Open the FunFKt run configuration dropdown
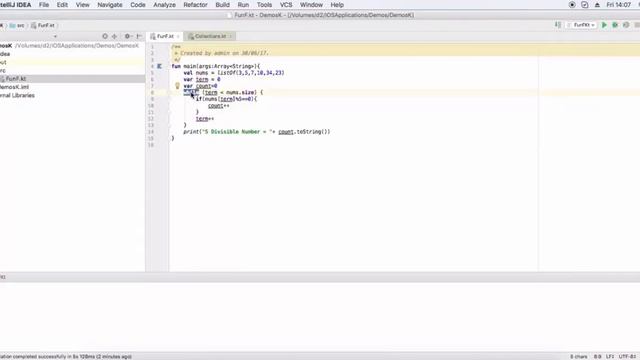The image size is (640, 360). [x=582, y=25]
